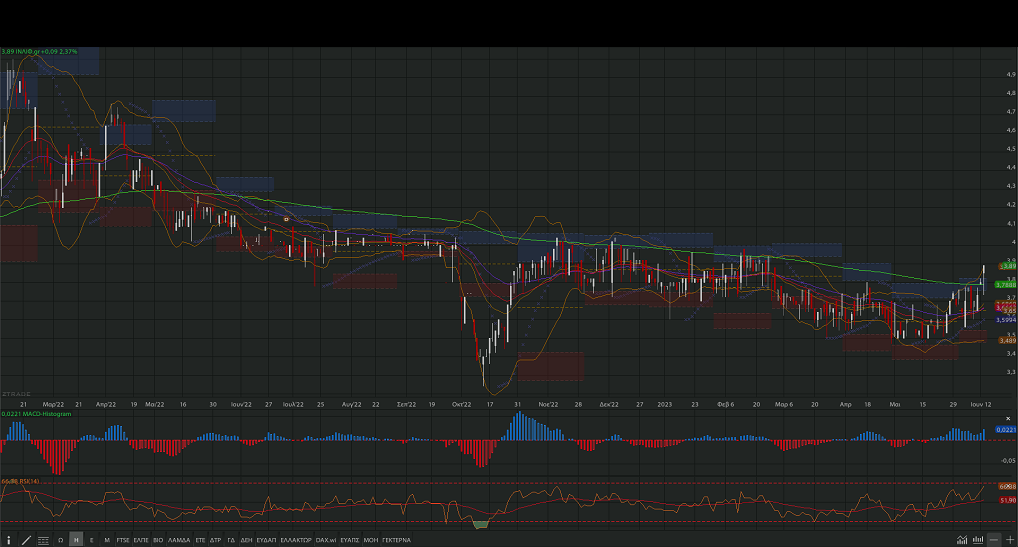Click the 51,90 RSI average value tag
Image resolution: width=1018 pixels, height=547 pixels.
coord(1008,500)
